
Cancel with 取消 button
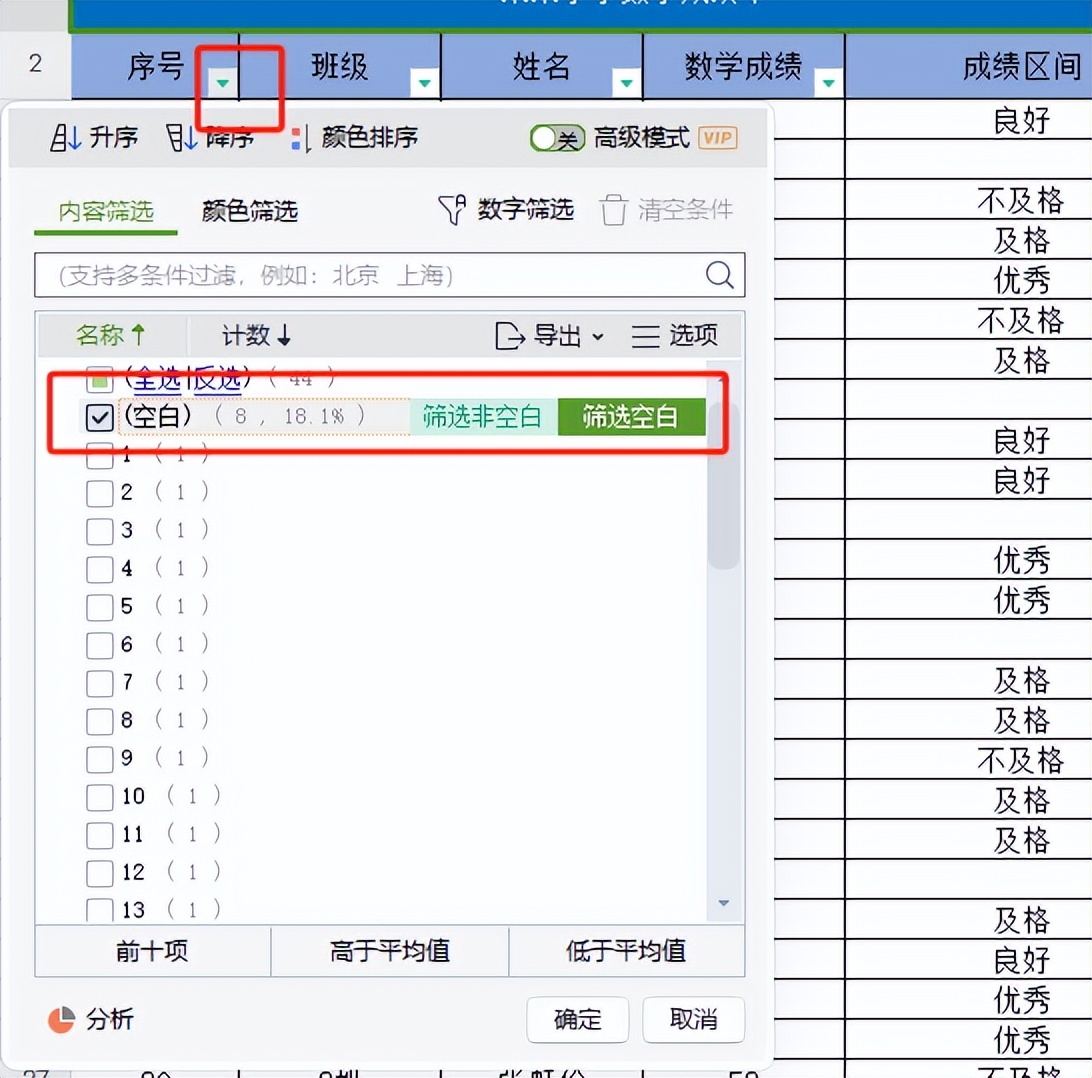[x=693, y=1020]
